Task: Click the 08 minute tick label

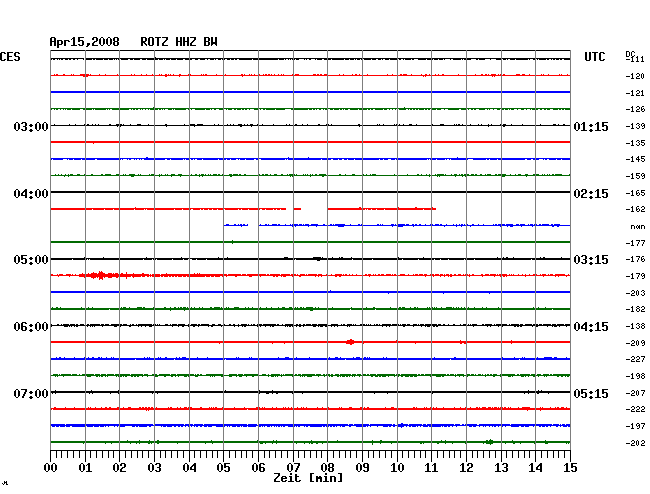Action: coord(327,468)
